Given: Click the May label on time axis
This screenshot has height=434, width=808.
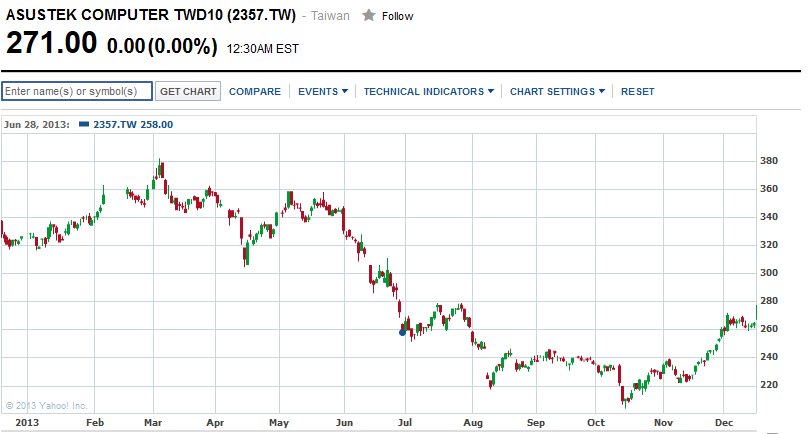Looking at the screenshot, I should [279, 423].
